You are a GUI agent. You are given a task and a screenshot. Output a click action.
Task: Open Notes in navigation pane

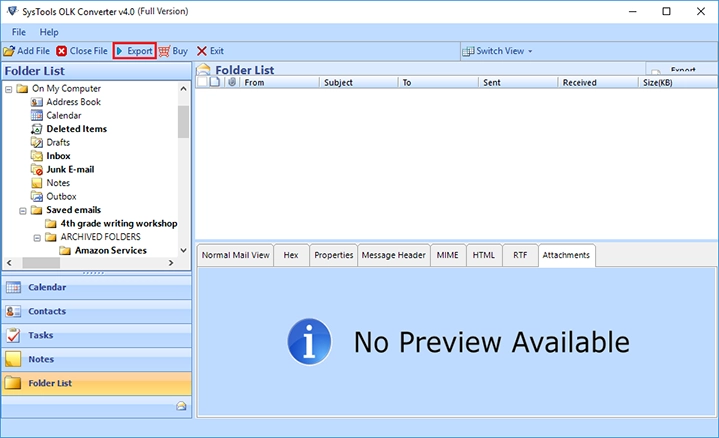(96, 359)
